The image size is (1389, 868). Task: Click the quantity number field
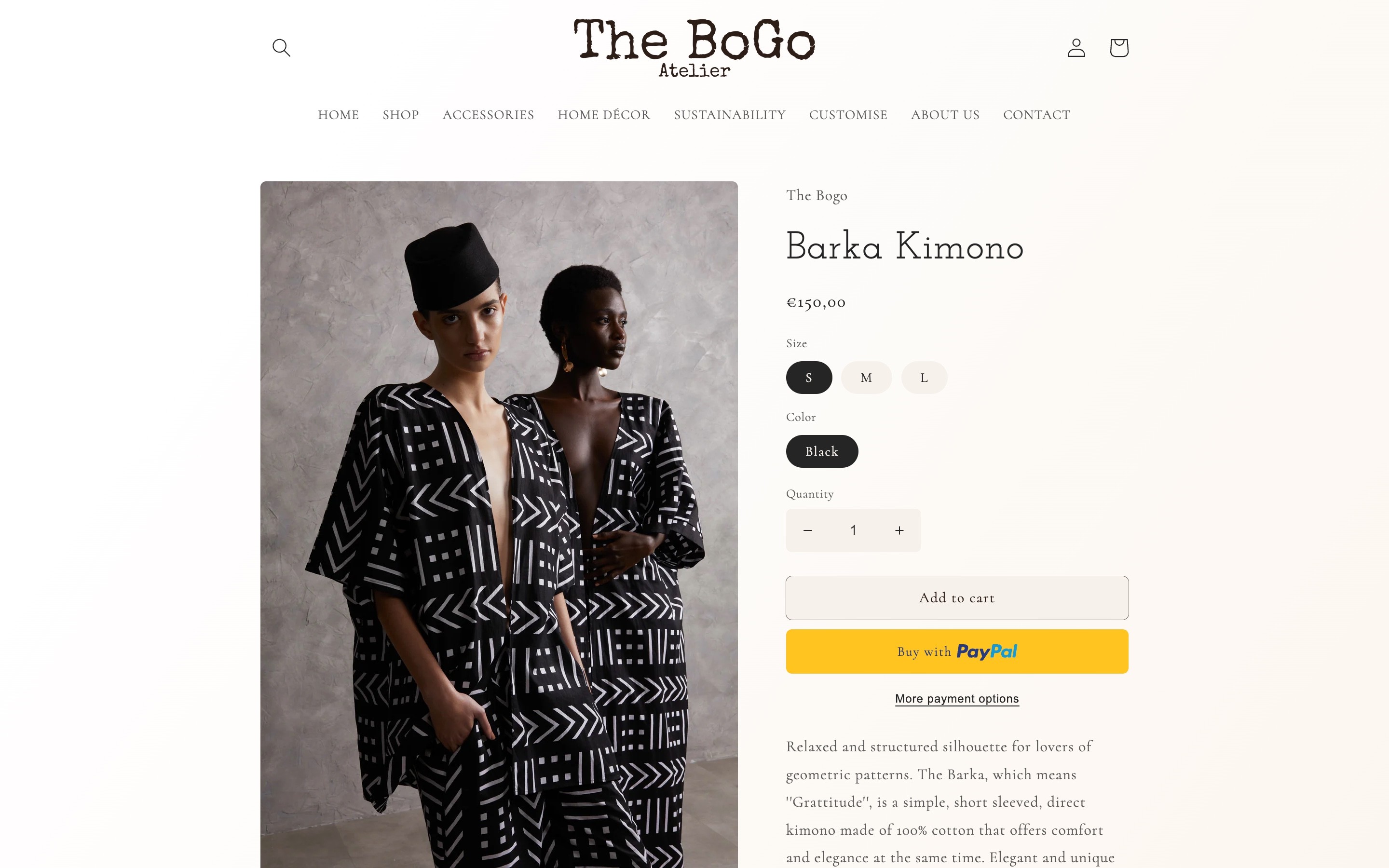(854, 530)
